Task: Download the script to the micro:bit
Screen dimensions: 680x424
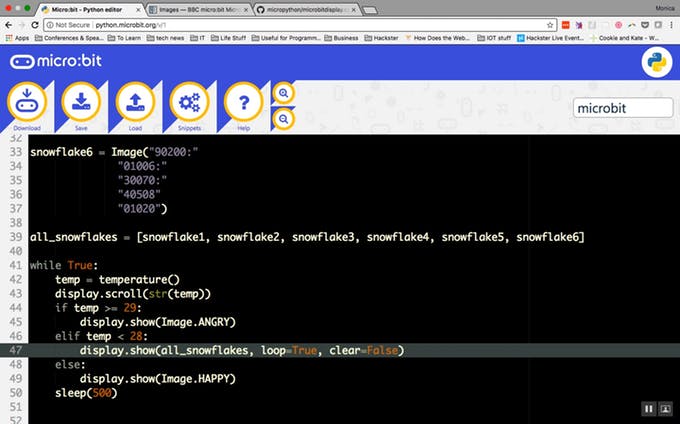Action: click(x=27, y=102)
